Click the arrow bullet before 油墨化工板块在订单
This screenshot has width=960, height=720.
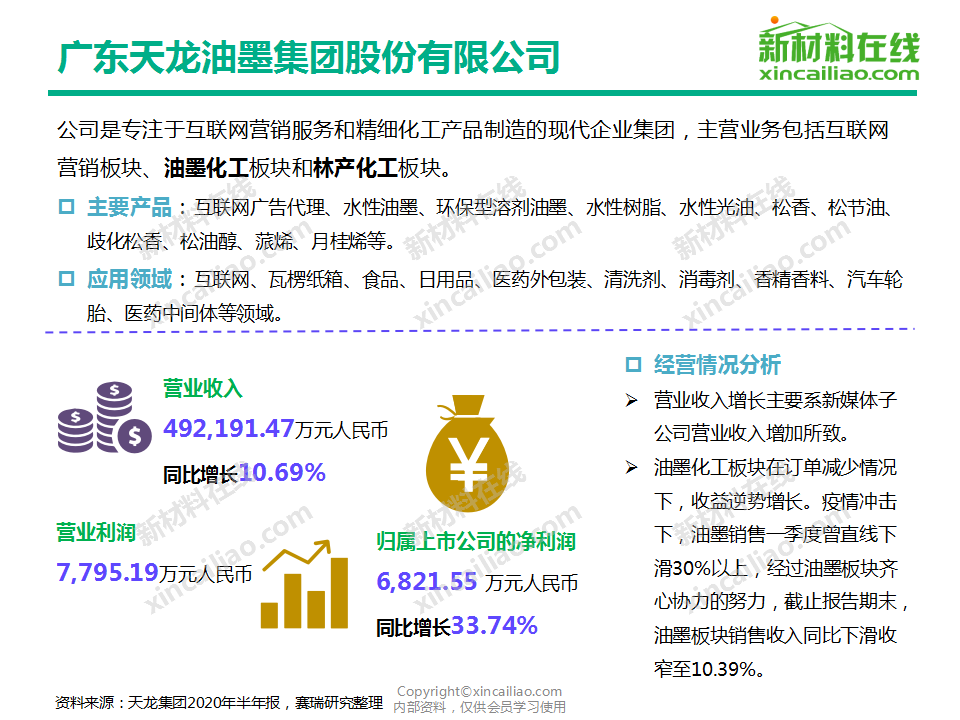click(x=631, y=468)
